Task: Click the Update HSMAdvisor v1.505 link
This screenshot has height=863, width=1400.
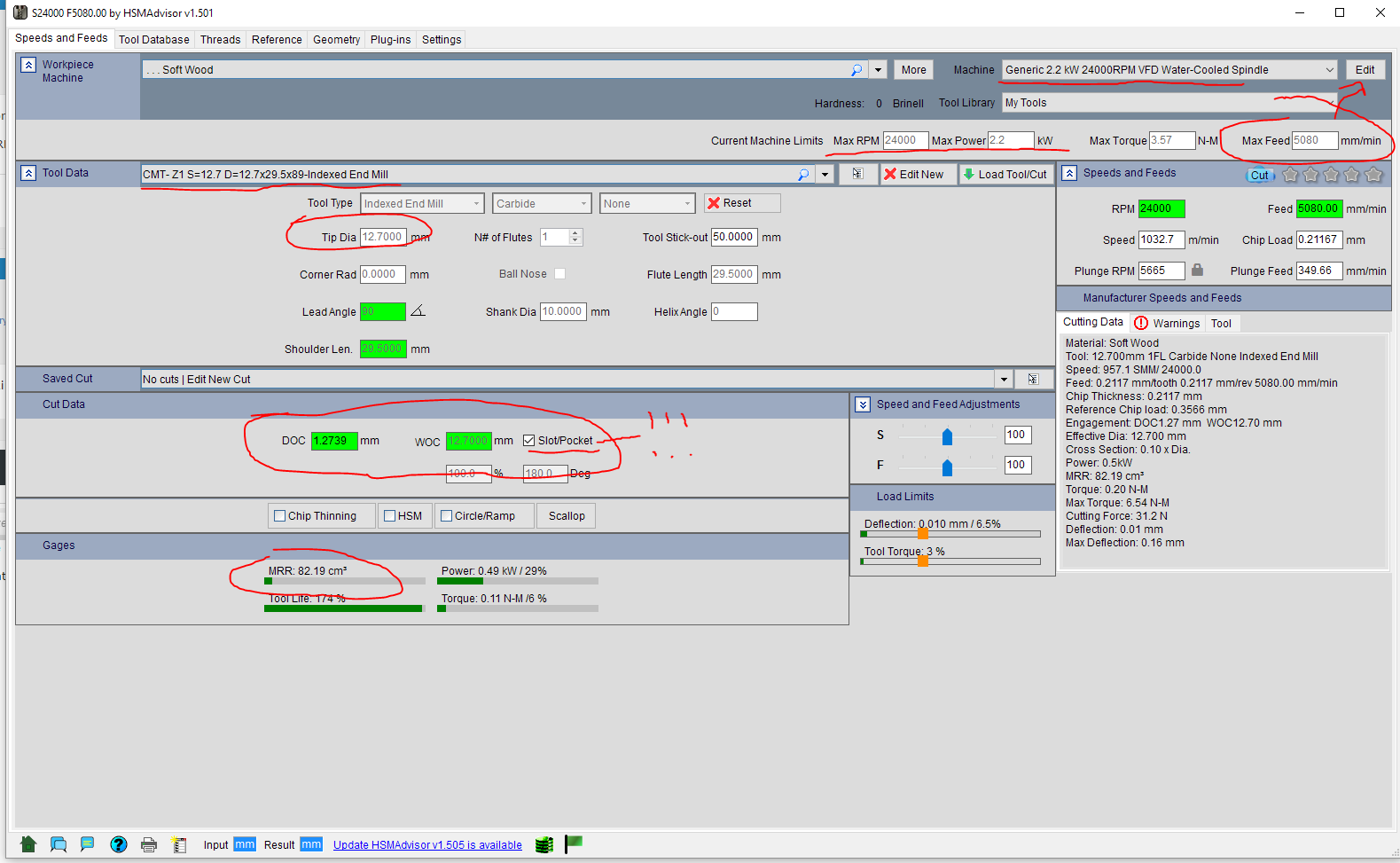Action: [x=427, y=845]
